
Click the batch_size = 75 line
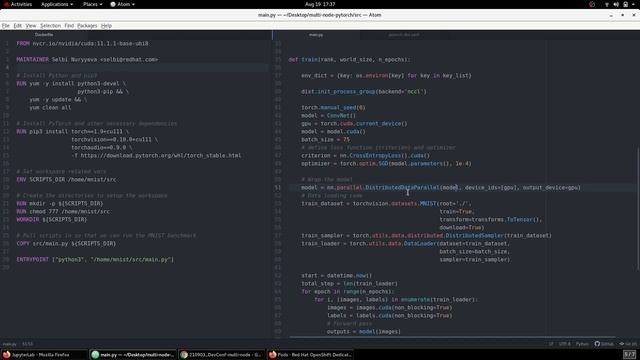tap(325, 139)
